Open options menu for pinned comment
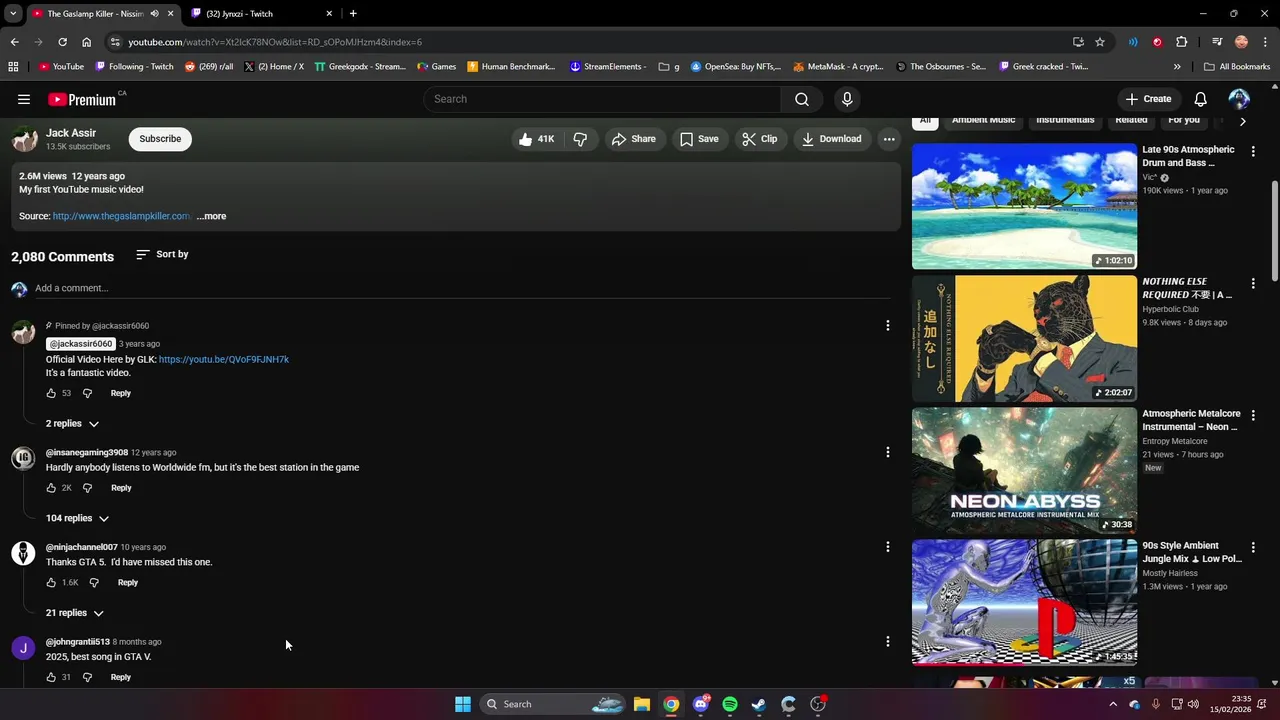1280x720 pixels. [x=887, y=325]
